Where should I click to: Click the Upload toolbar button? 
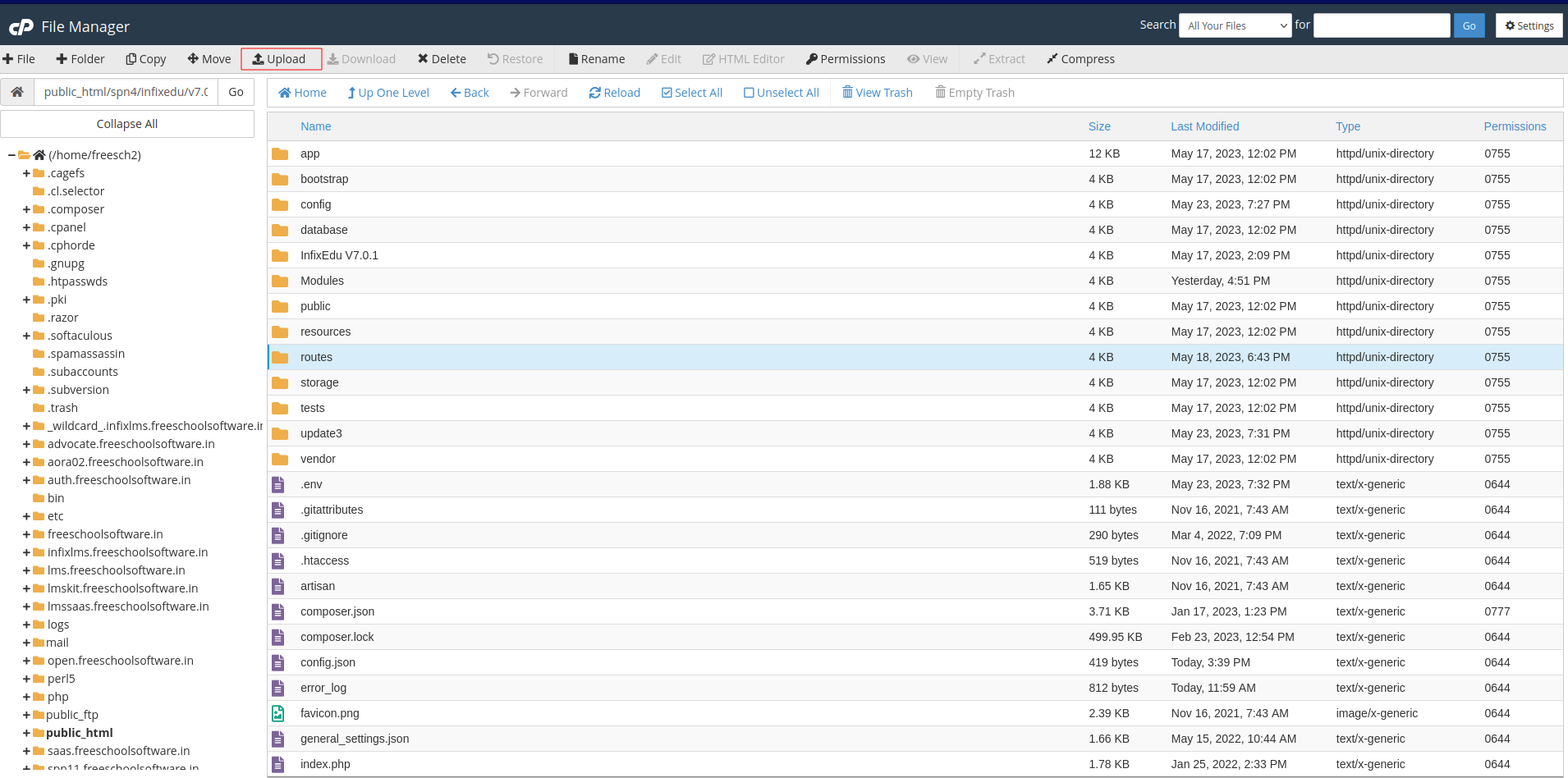click(280, 59)
